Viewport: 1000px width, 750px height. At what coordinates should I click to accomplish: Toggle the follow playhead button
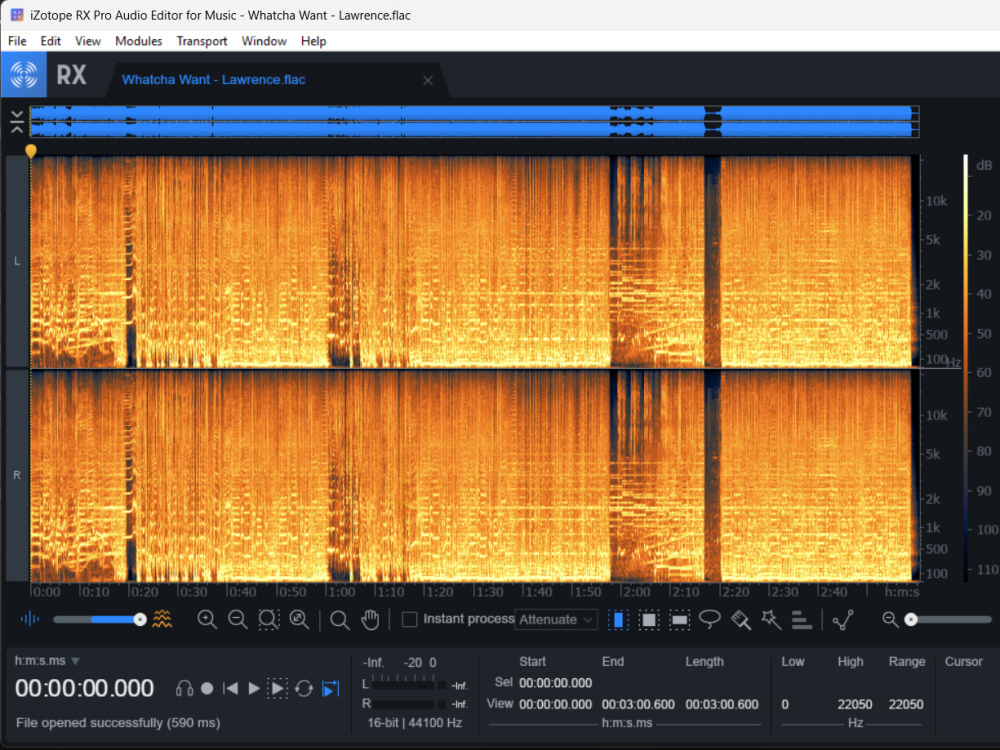(x=330, y=689)
